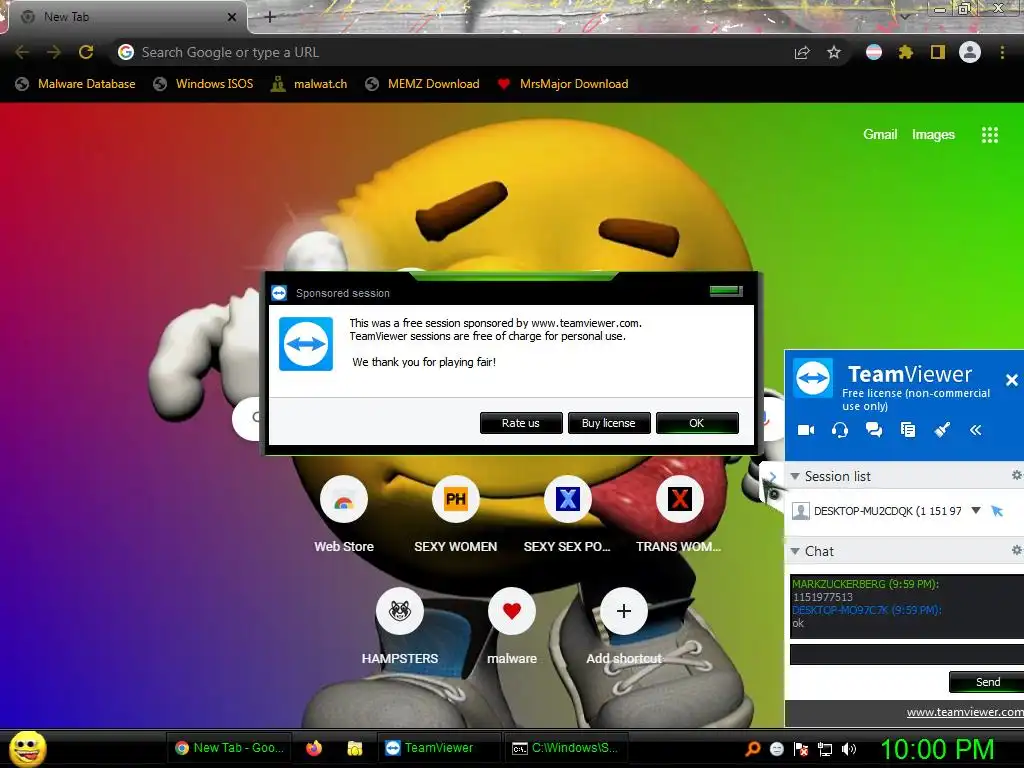
Task: Click the striped flag extension icon
Action: click(x=874, y=52)
